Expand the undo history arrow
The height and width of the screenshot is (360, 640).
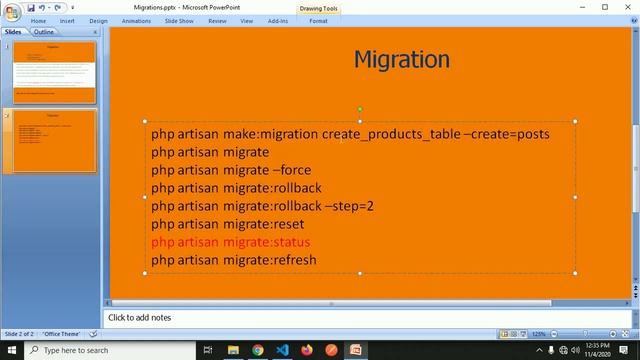(x=49, y=8)
